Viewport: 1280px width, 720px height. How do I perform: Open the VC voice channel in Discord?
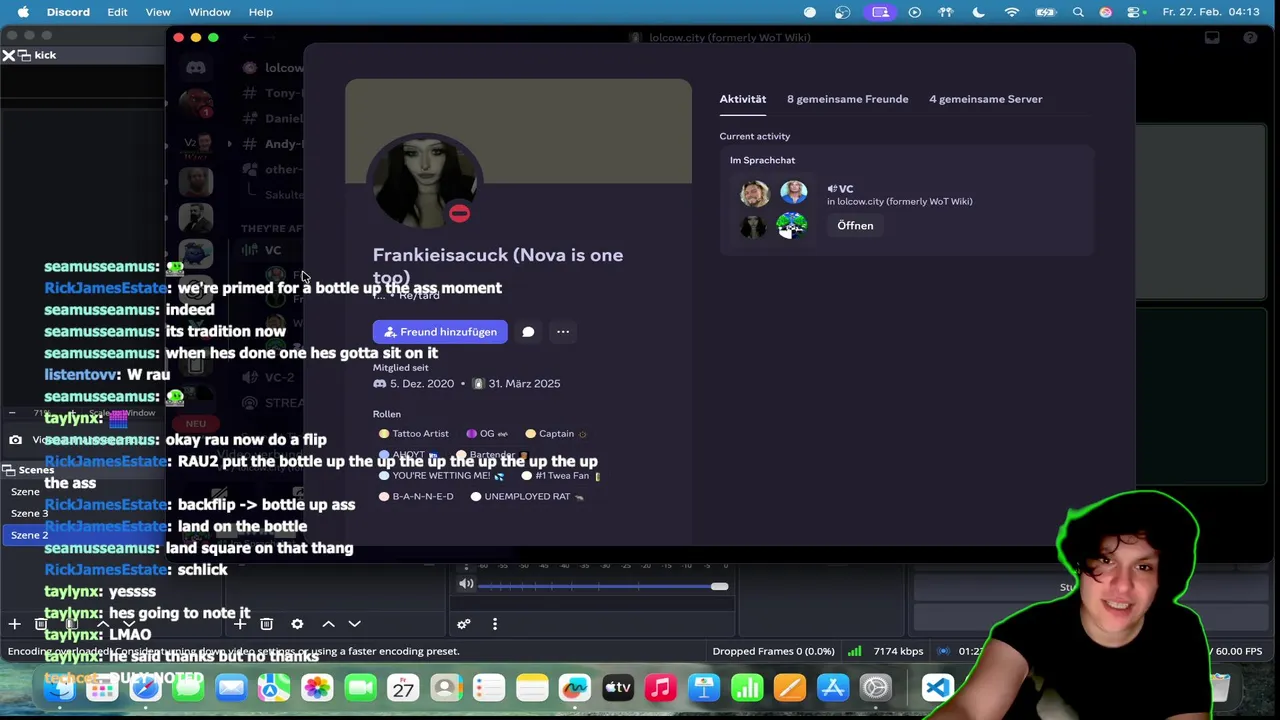pyautogui.click(x=273, y=251)
